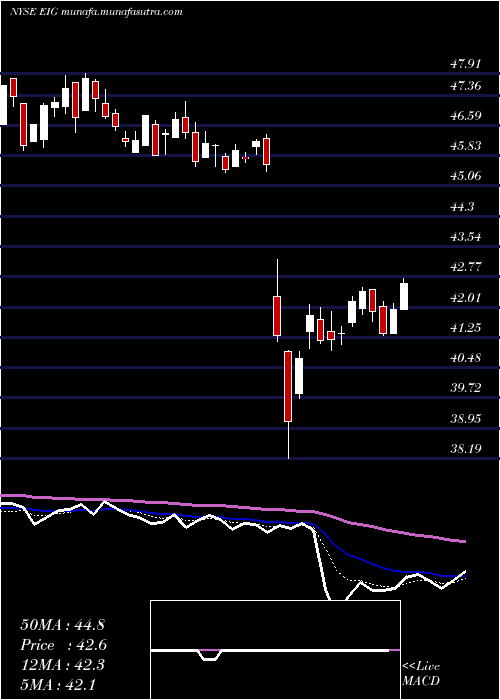Click the 43.54 price axis label

(x=466, y=237)
